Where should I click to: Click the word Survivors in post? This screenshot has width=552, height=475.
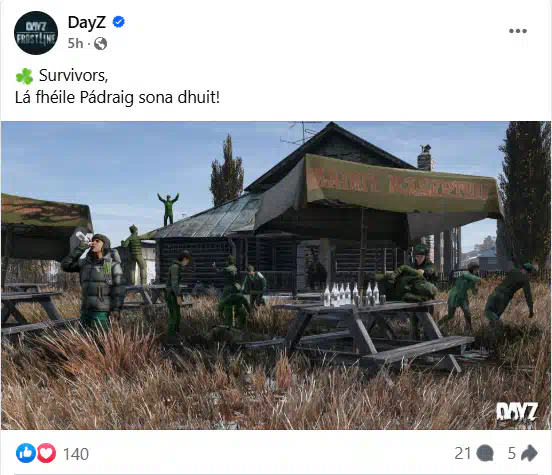click(73, 75)
